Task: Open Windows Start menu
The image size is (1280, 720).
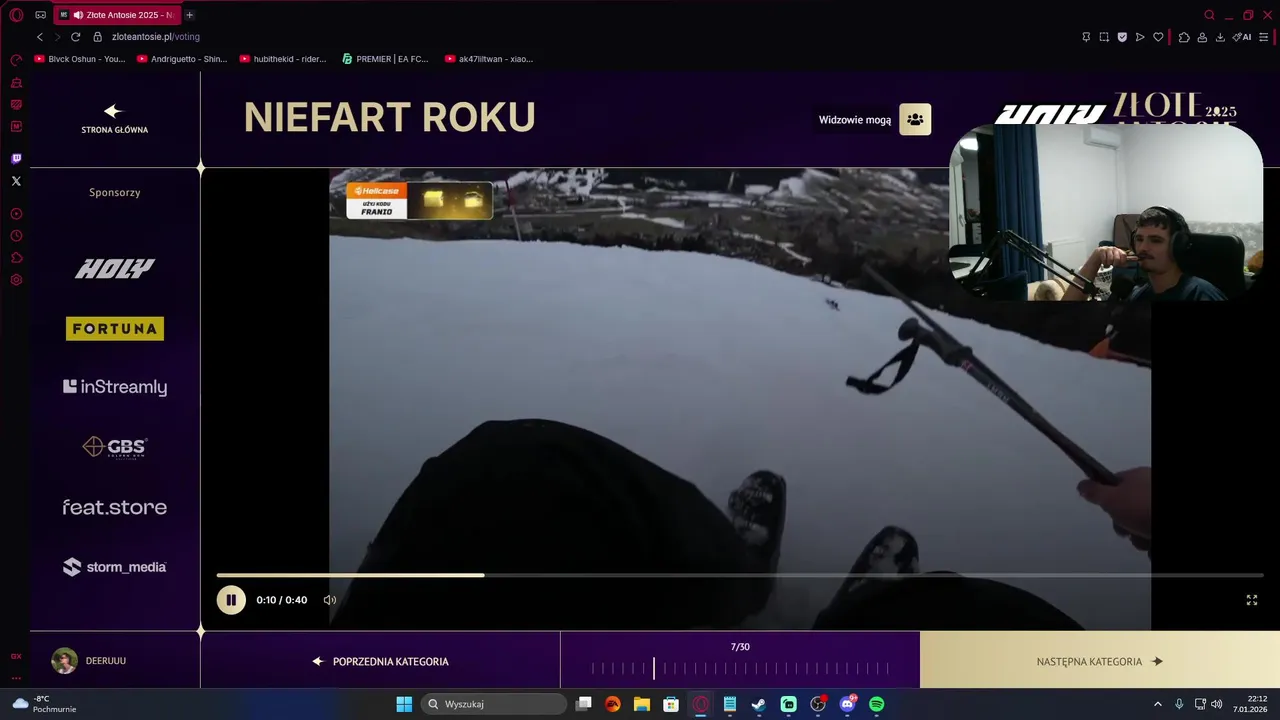Action: click(x=404, y=704)
